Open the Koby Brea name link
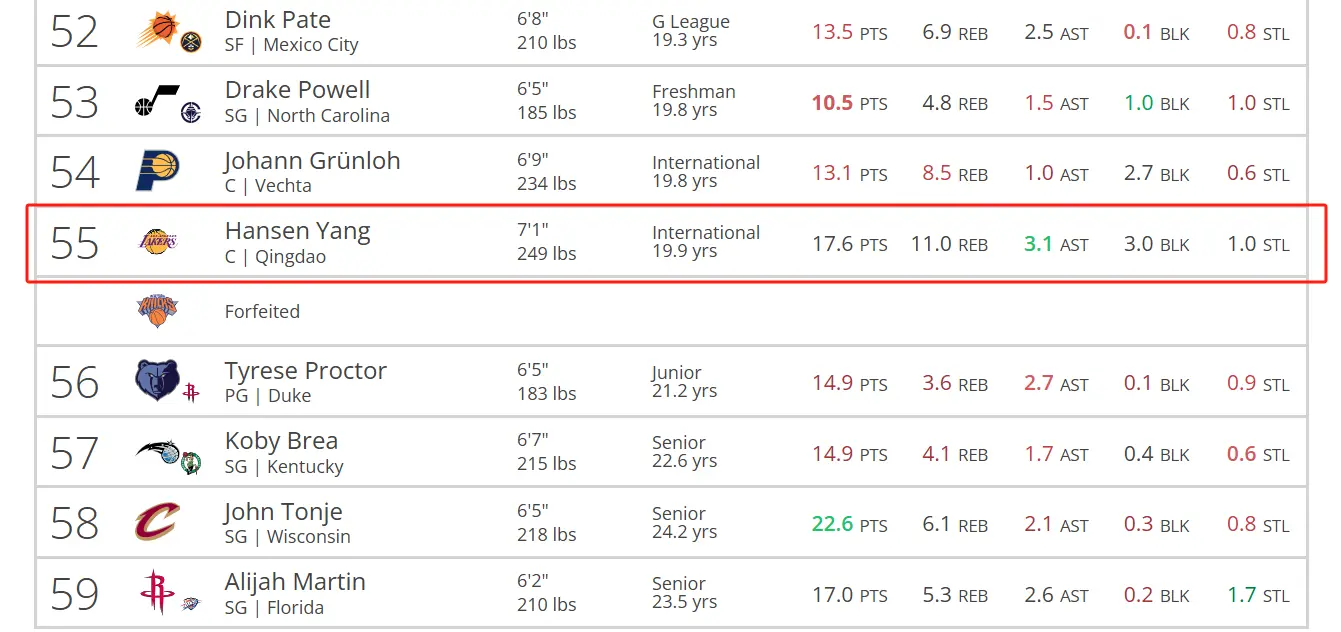This screenshot has height=632, width=1341. [281, 441]
